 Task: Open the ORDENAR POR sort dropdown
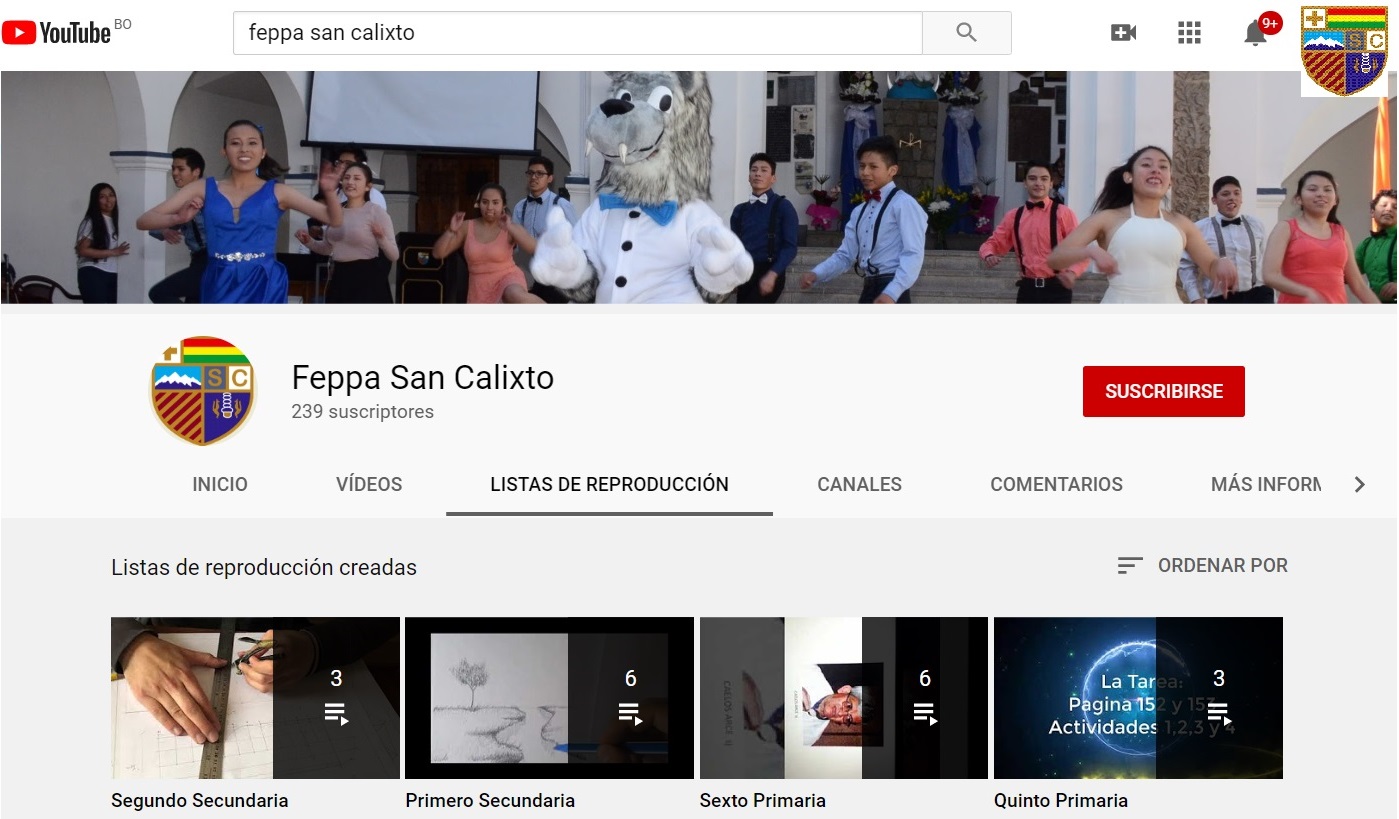[x=1203, y=566]
